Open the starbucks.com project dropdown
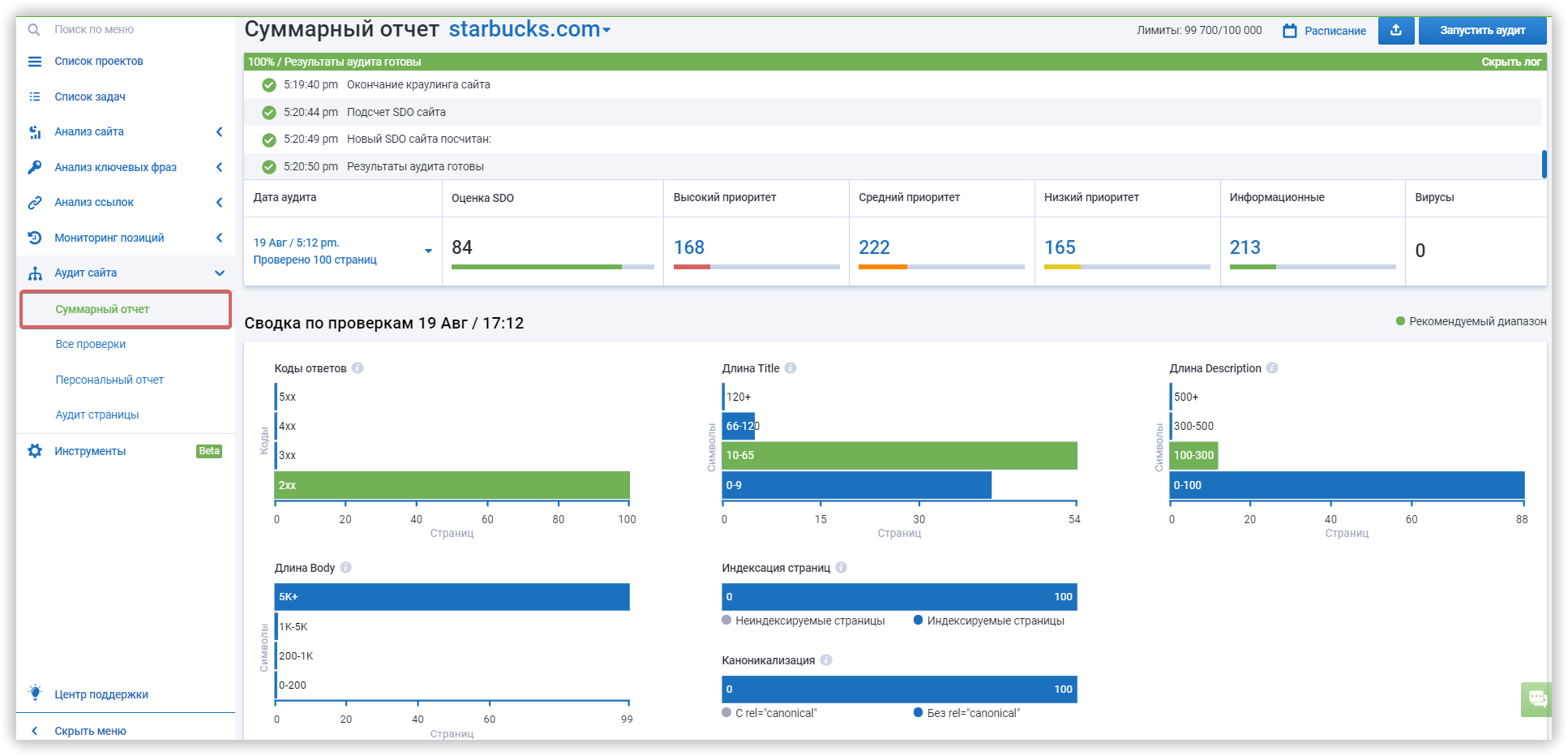The width and height of the screenshot is (1568, 756). pos(529,29)
